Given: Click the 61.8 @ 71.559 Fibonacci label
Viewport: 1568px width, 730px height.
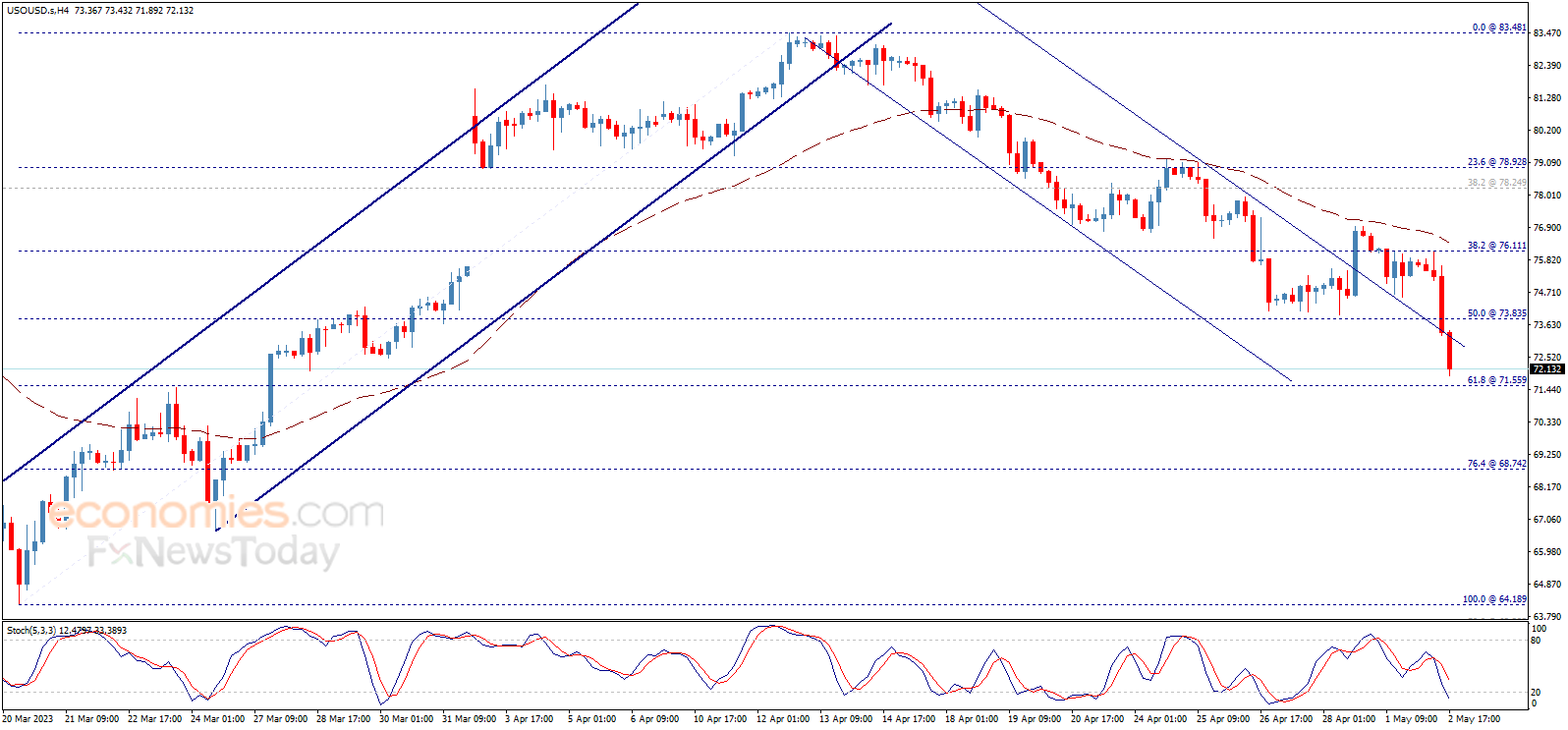Looking at the screenshot, I should click(1497, 380).
